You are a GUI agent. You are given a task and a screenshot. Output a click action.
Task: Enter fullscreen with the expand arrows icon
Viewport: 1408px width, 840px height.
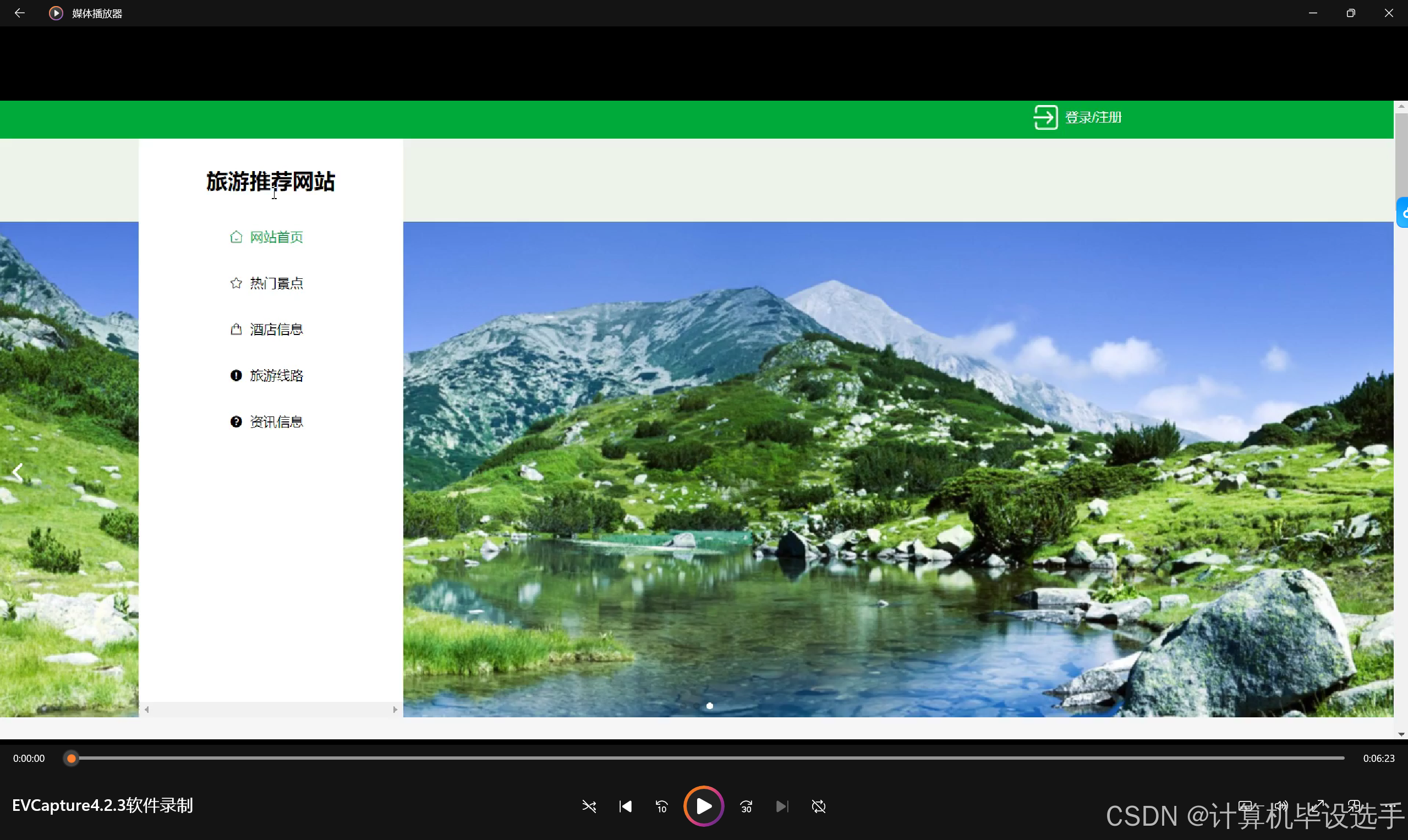click(1318, 805)
